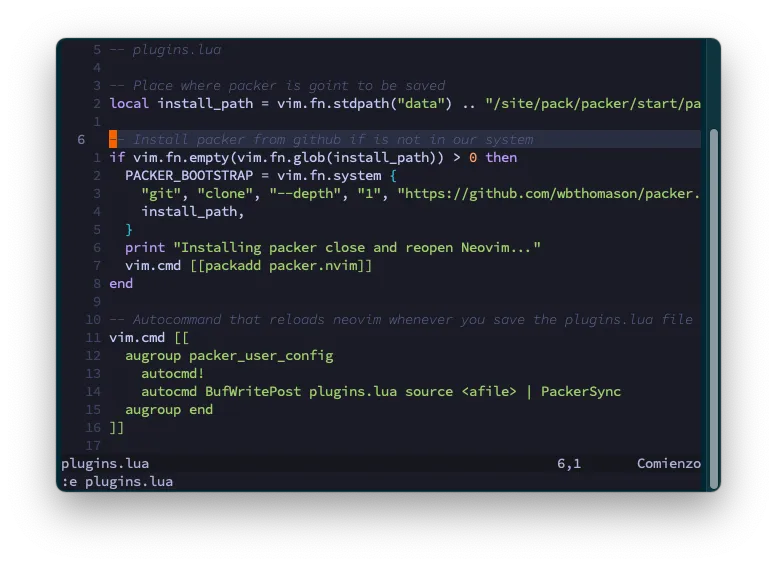Screen dimensions: 777x566
Task: Click the 'if vim.fn.empty' line
Action: click(313, 158)
